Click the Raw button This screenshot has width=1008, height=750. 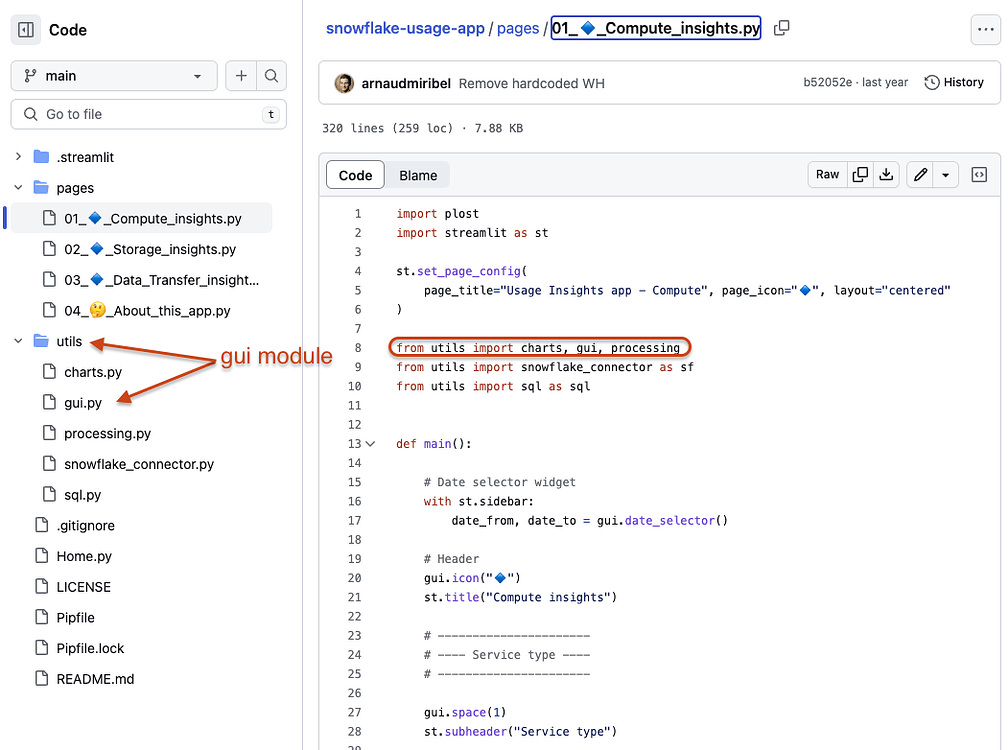[827, 174]
